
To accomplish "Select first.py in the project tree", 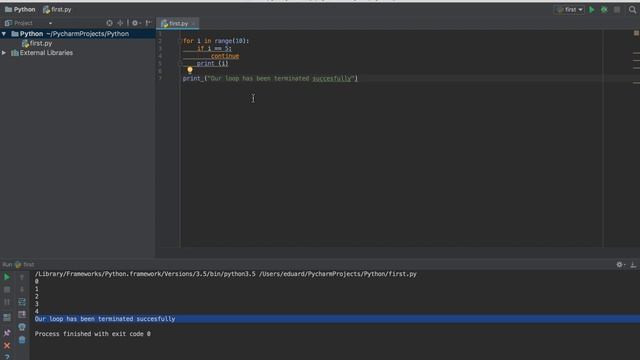I will 37,43.
